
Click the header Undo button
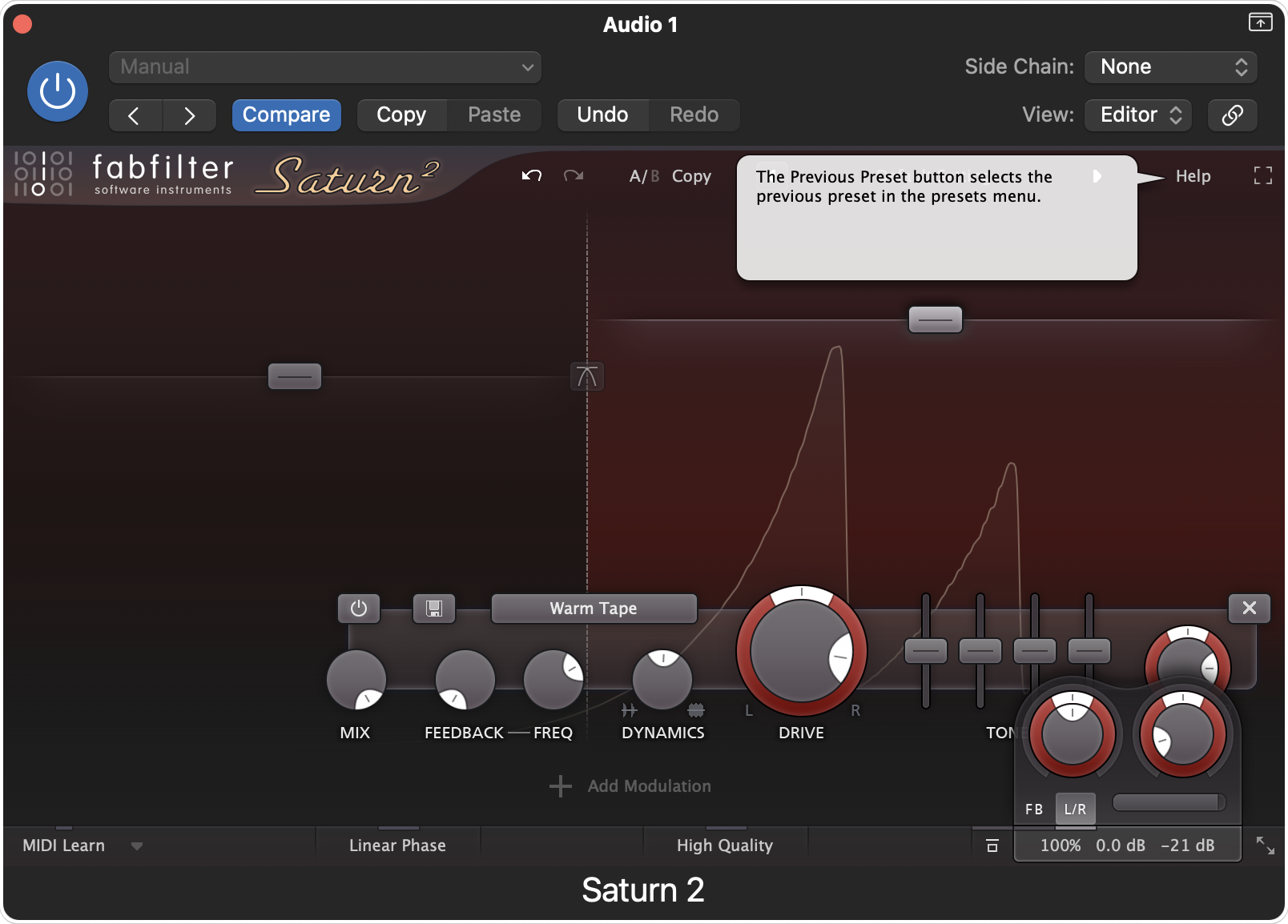click(x=602, y=115)
